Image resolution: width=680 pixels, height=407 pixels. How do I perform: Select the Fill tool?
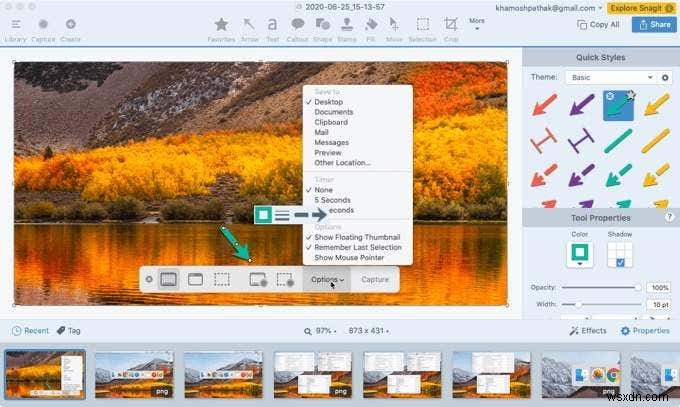[x=371, y=30]
